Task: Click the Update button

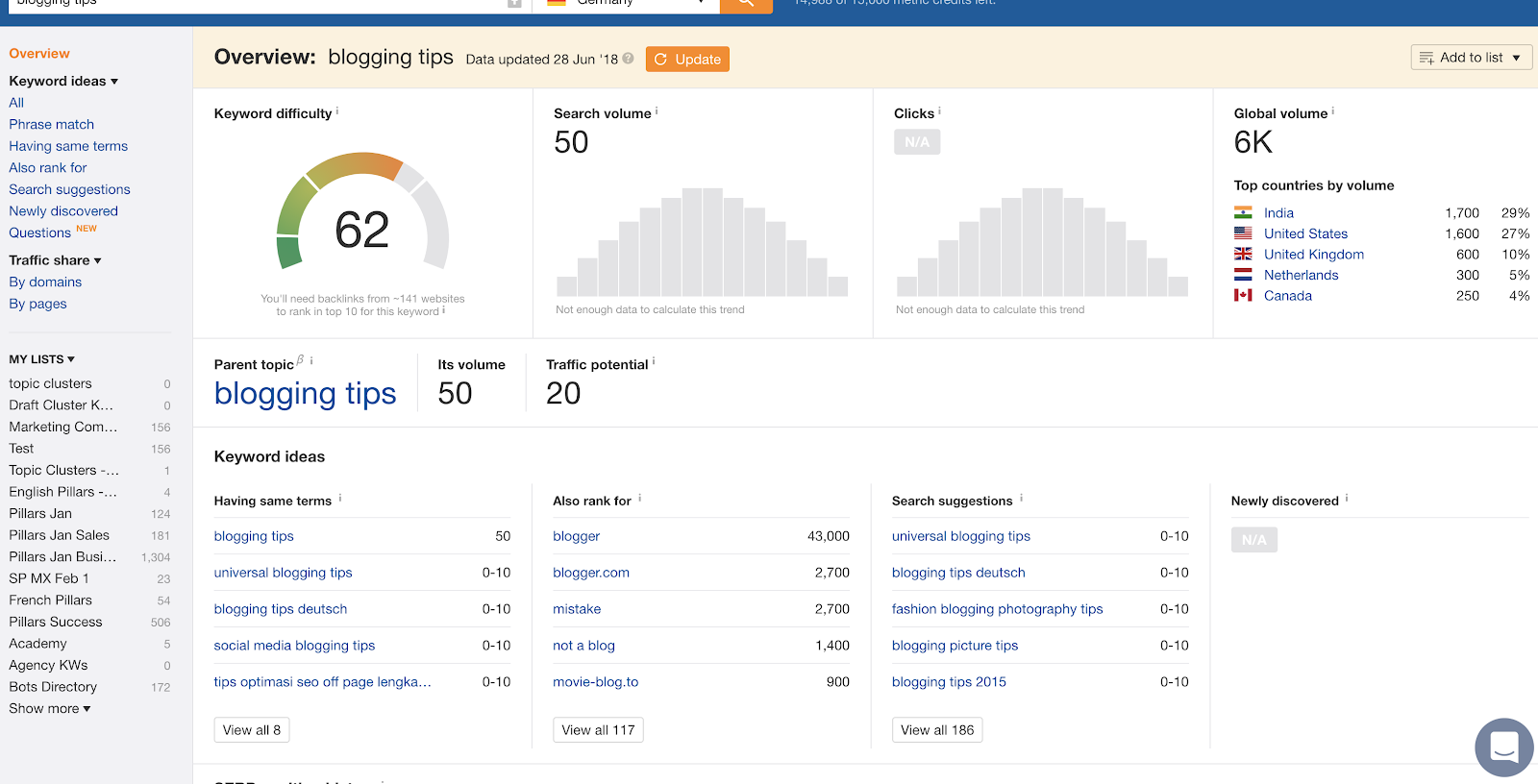Action: click(x=687, y=60)
